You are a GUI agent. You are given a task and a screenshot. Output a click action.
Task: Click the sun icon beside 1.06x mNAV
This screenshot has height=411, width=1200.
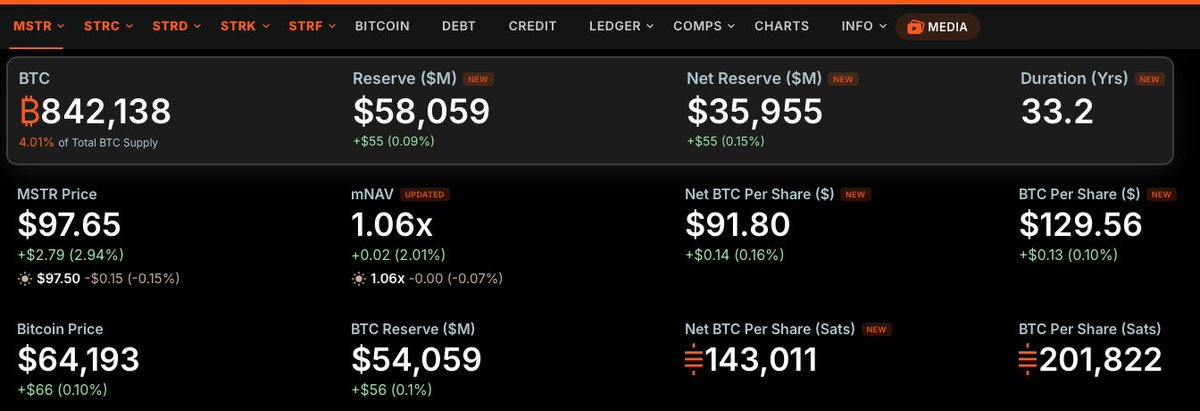[358, 277]
